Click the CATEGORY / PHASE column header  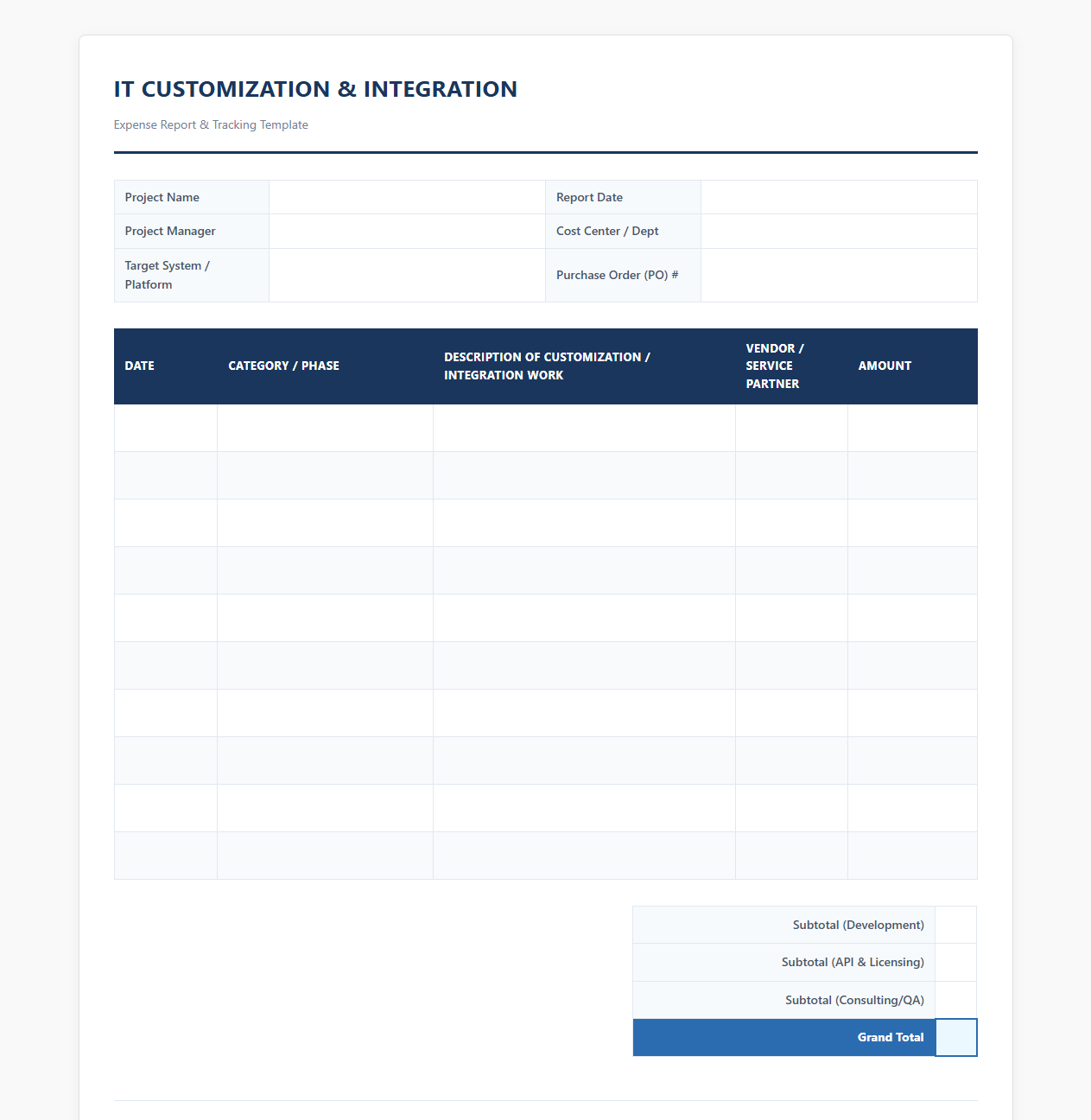[326, 366]
